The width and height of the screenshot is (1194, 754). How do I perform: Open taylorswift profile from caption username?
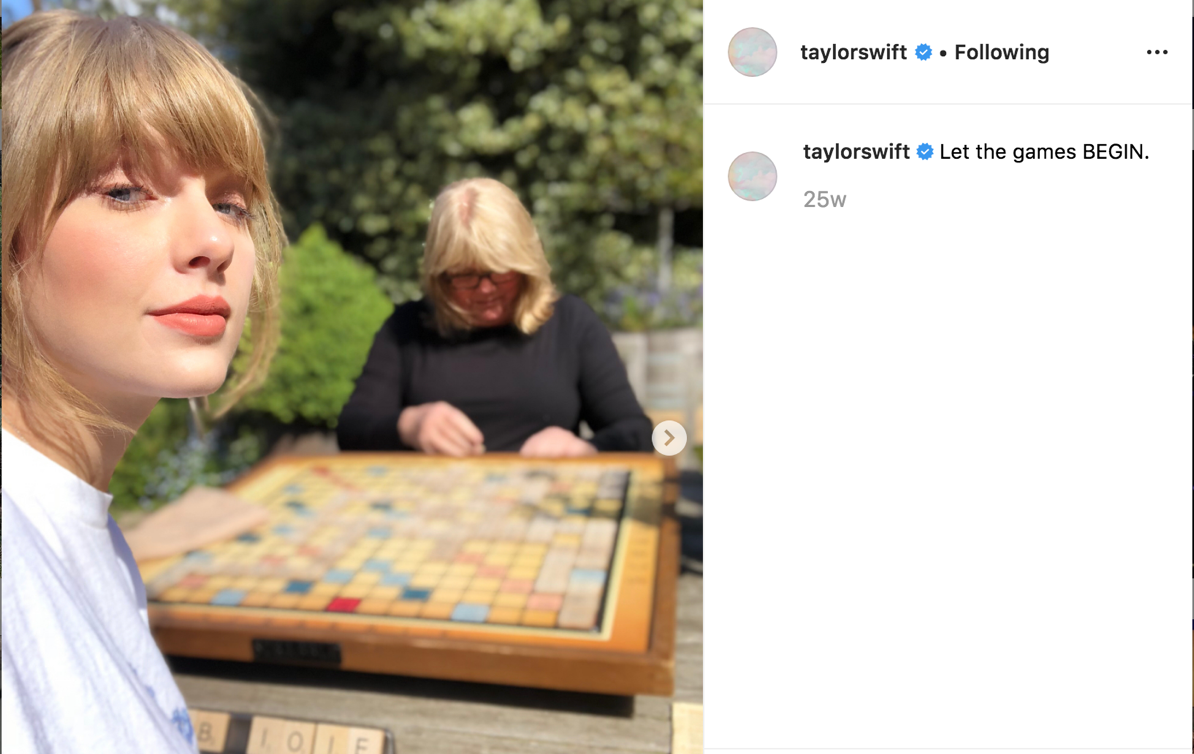856,152
